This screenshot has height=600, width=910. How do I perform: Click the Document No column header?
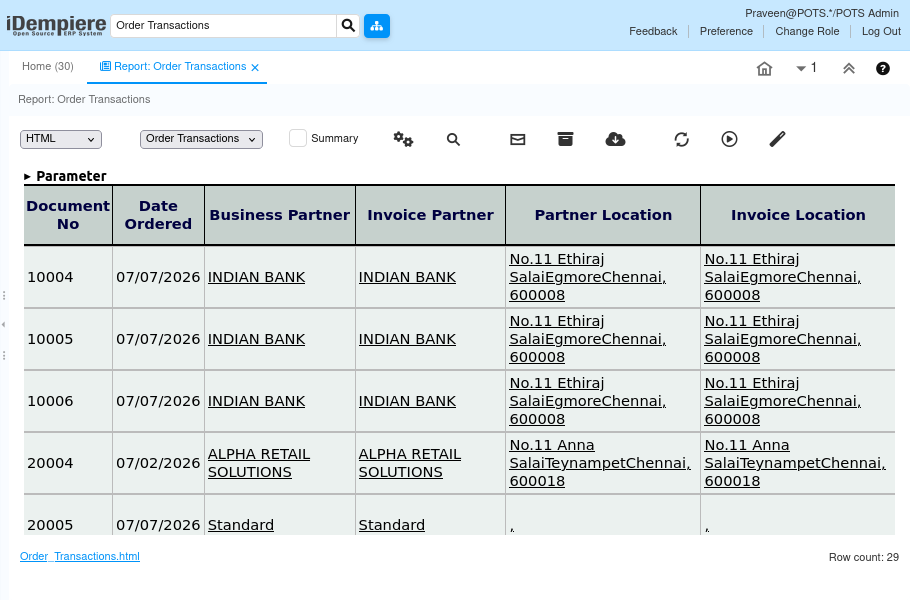click(x=68, y=215)
